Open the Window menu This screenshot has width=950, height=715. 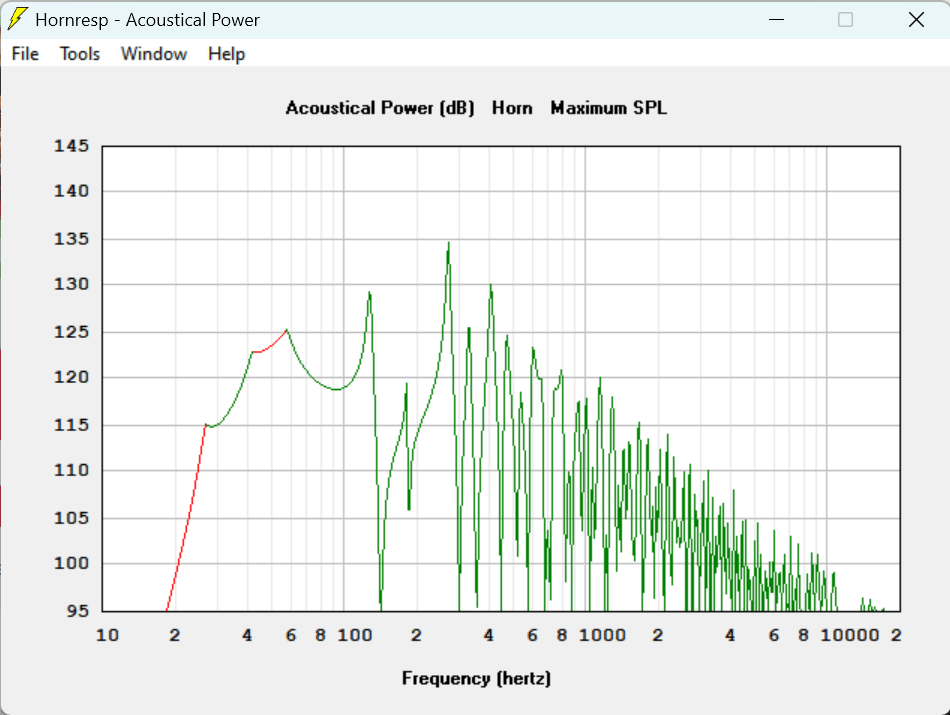(x=154, y=54)
